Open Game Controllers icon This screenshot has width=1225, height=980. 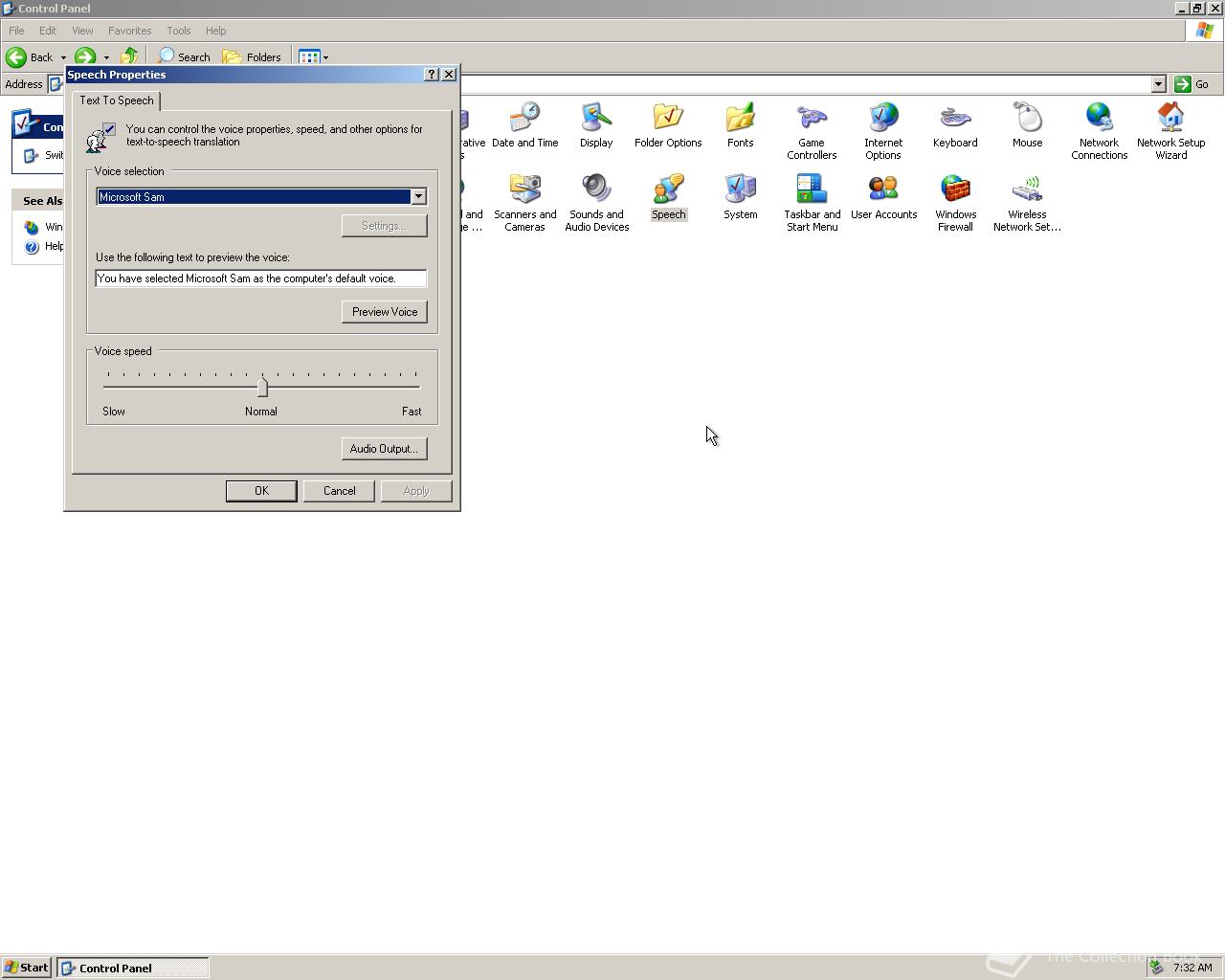(812, 131)
